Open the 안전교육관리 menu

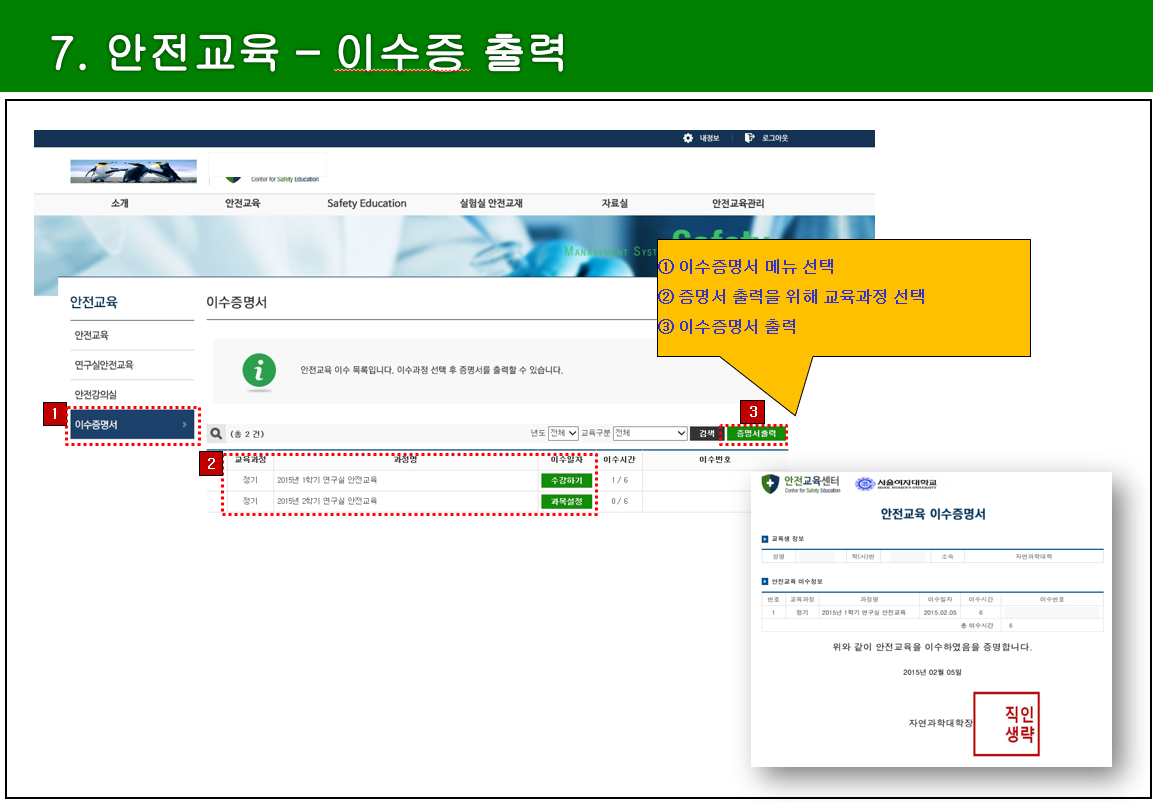pyautogui.click(x=738, y=204)
